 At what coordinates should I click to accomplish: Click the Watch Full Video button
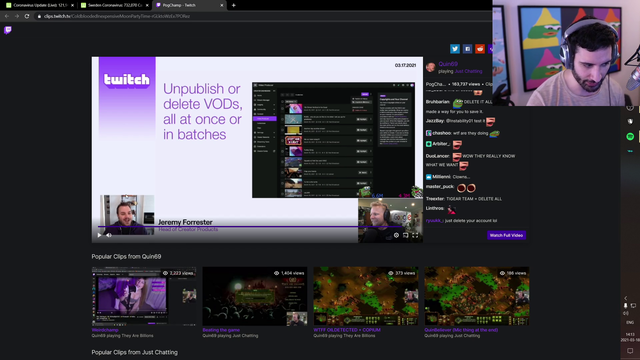pos(506,235)
